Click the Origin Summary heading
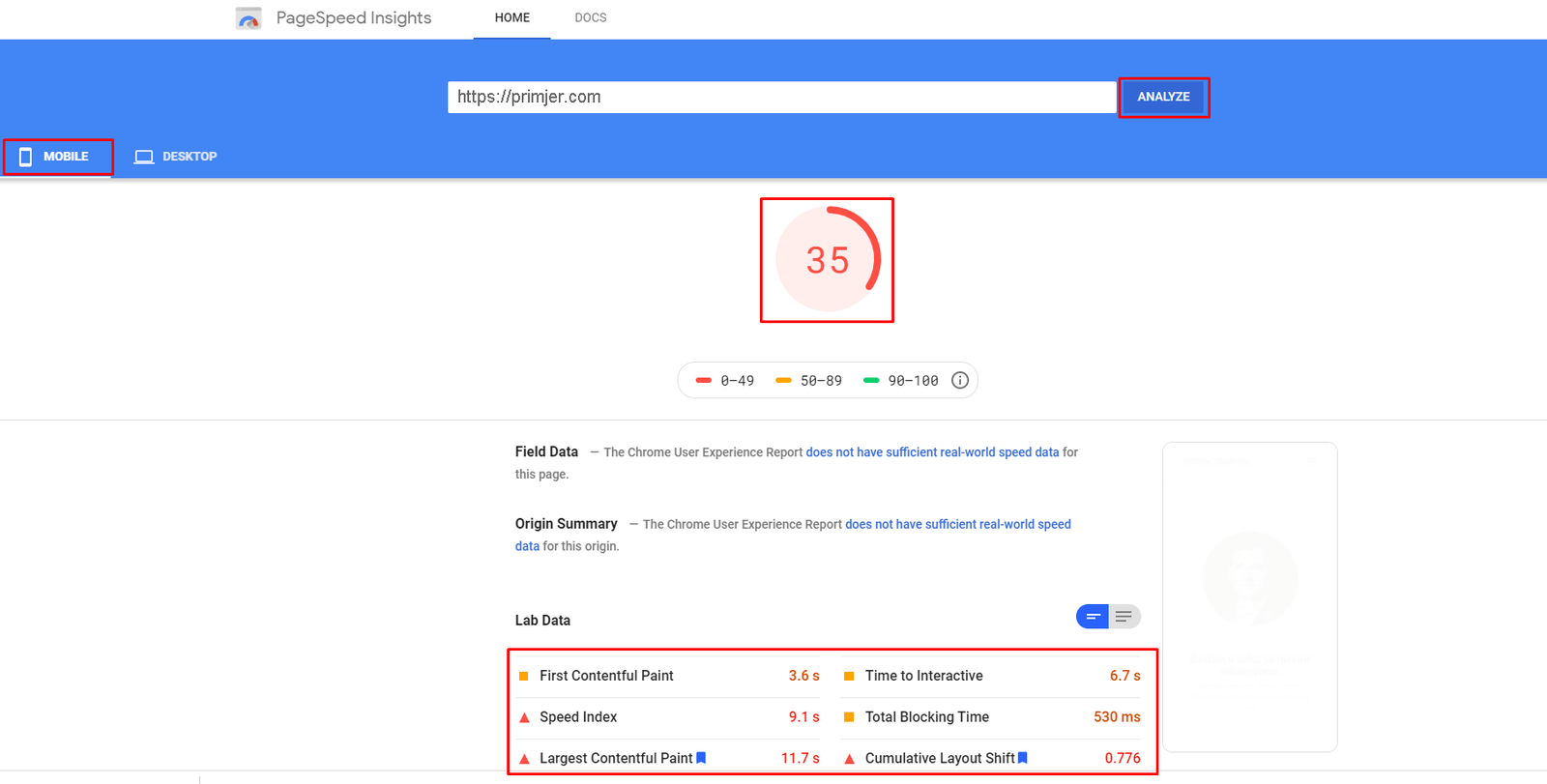Image resolution: width=1547 pixels, height=784 pixels. [x=566, y=524]
